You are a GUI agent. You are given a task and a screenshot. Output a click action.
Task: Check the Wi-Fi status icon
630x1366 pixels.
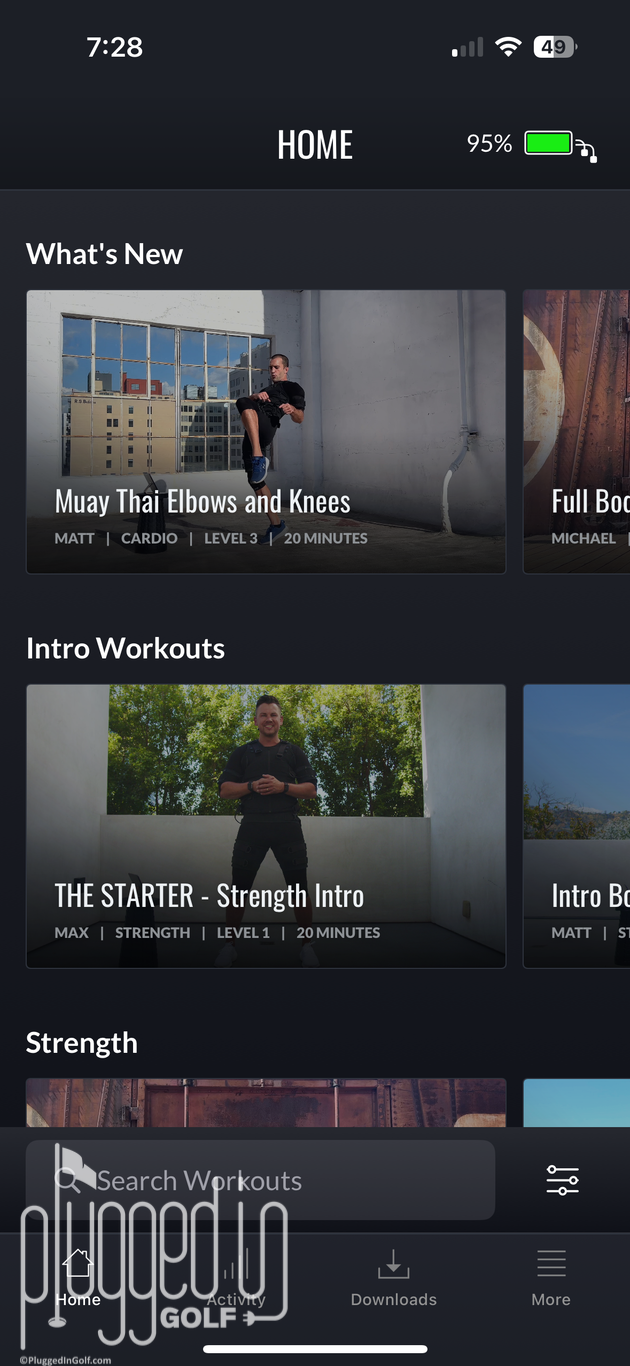pyautogui.click(x=509, y=47)
